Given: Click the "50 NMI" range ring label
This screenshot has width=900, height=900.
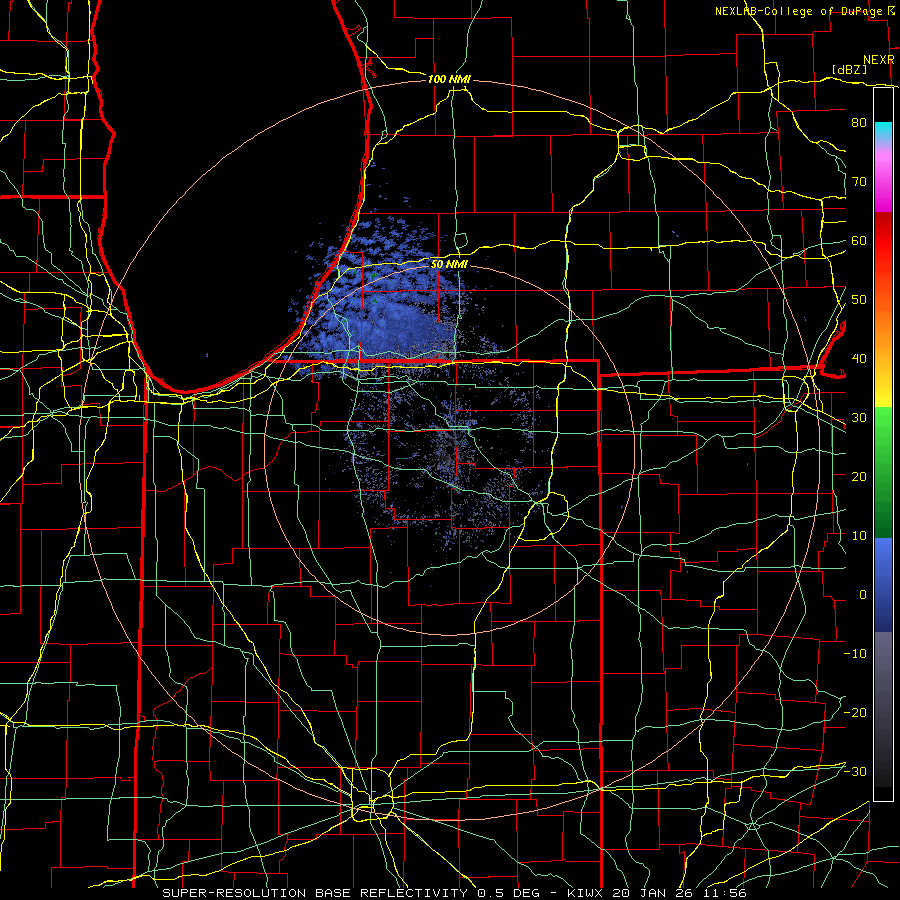Looking at the screenshot, I should point(449,264).
